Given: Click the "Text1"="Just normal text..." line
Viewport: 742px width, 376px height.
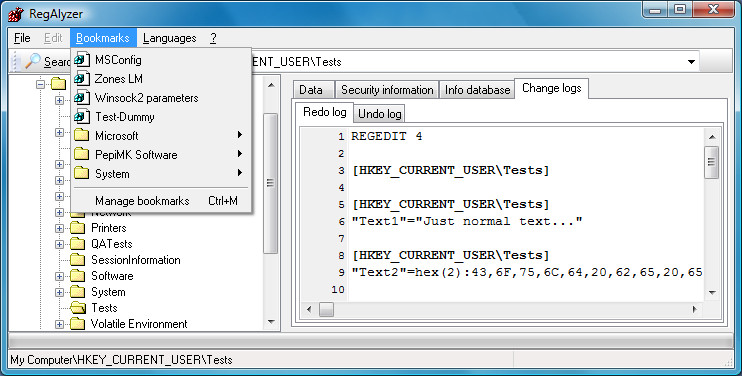Looking at the screenshot, I should point(467,221).
